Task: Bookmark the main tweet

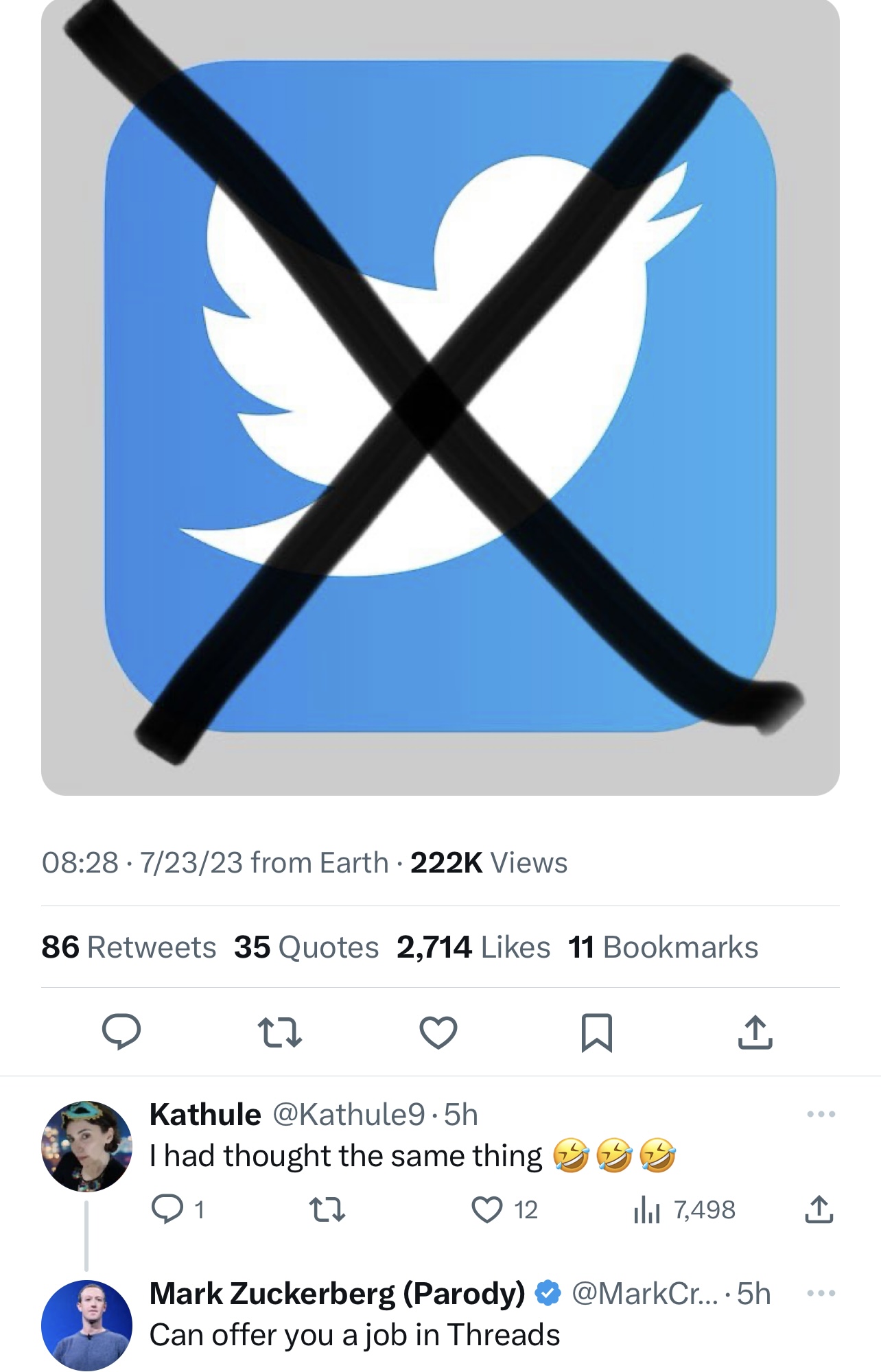Action: click(596, 1032)
